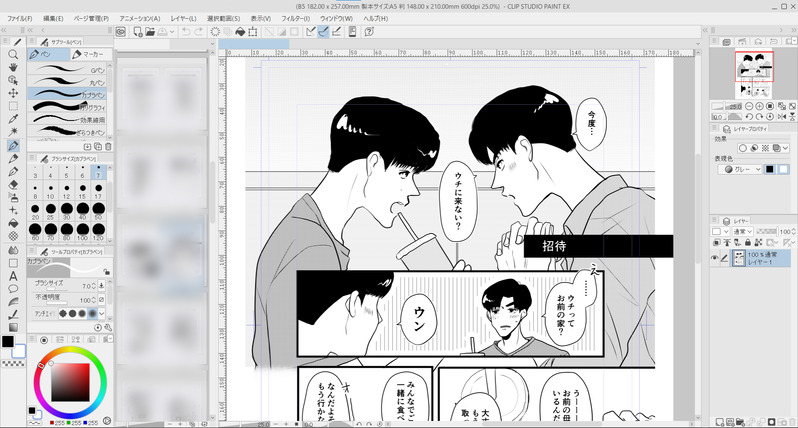The height and width of the screenshot is (428, 798).
Task: Click New canvas icon in command bar
Action: pyautogui.click(x=137, y=32)
